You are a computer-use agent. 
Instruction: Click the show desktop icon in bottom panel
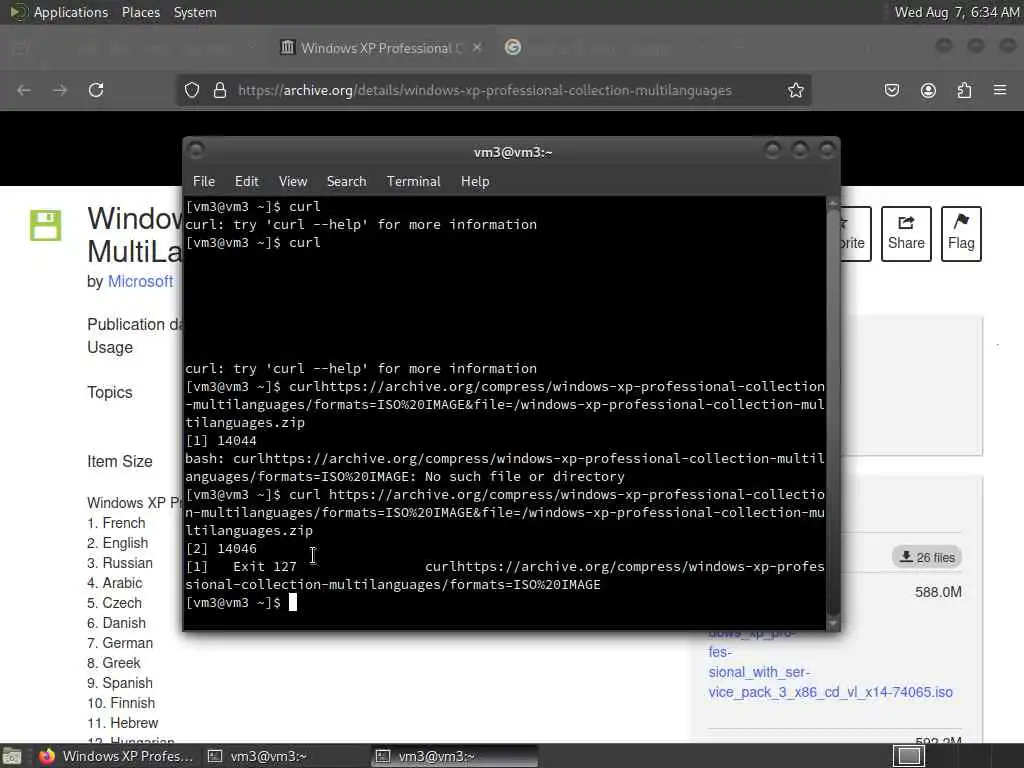point(12,756)
